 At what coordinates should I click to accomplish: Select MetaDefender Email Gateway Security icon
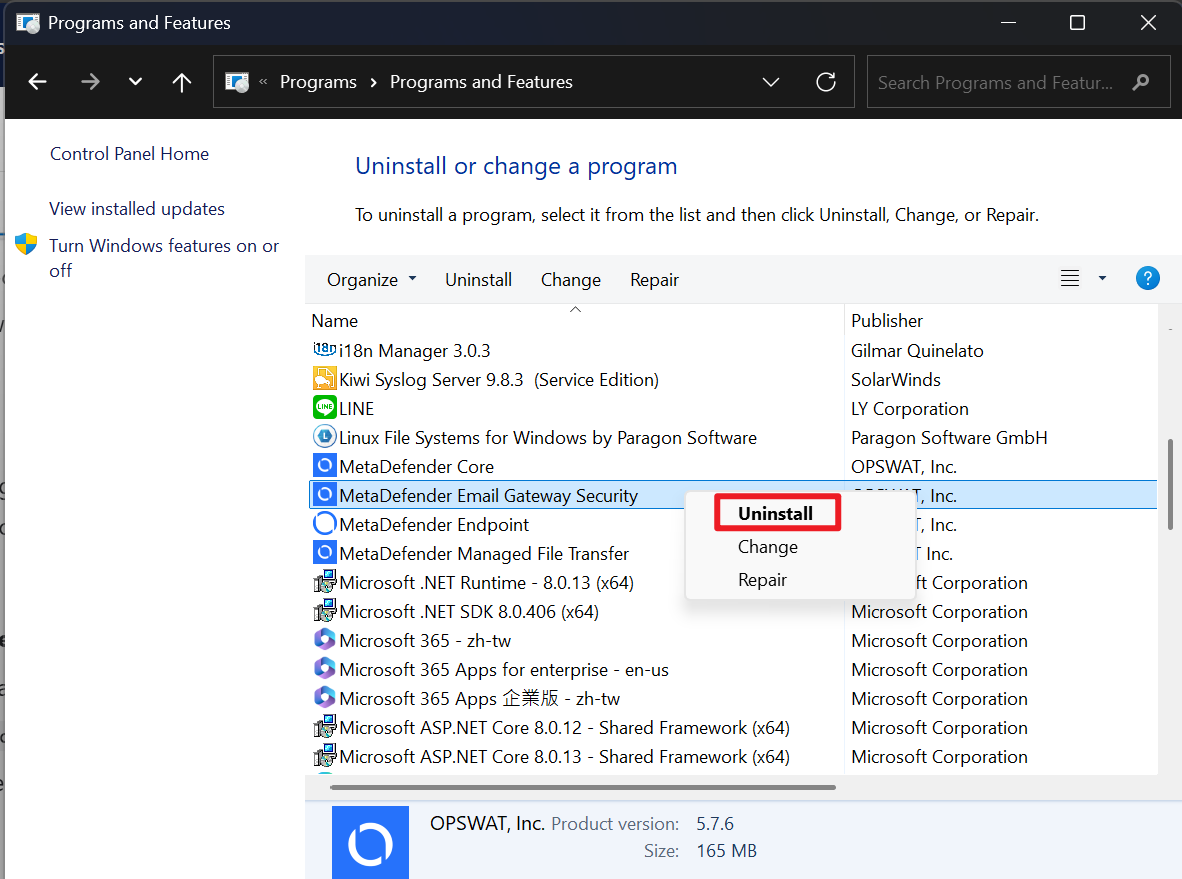(324, 495)
